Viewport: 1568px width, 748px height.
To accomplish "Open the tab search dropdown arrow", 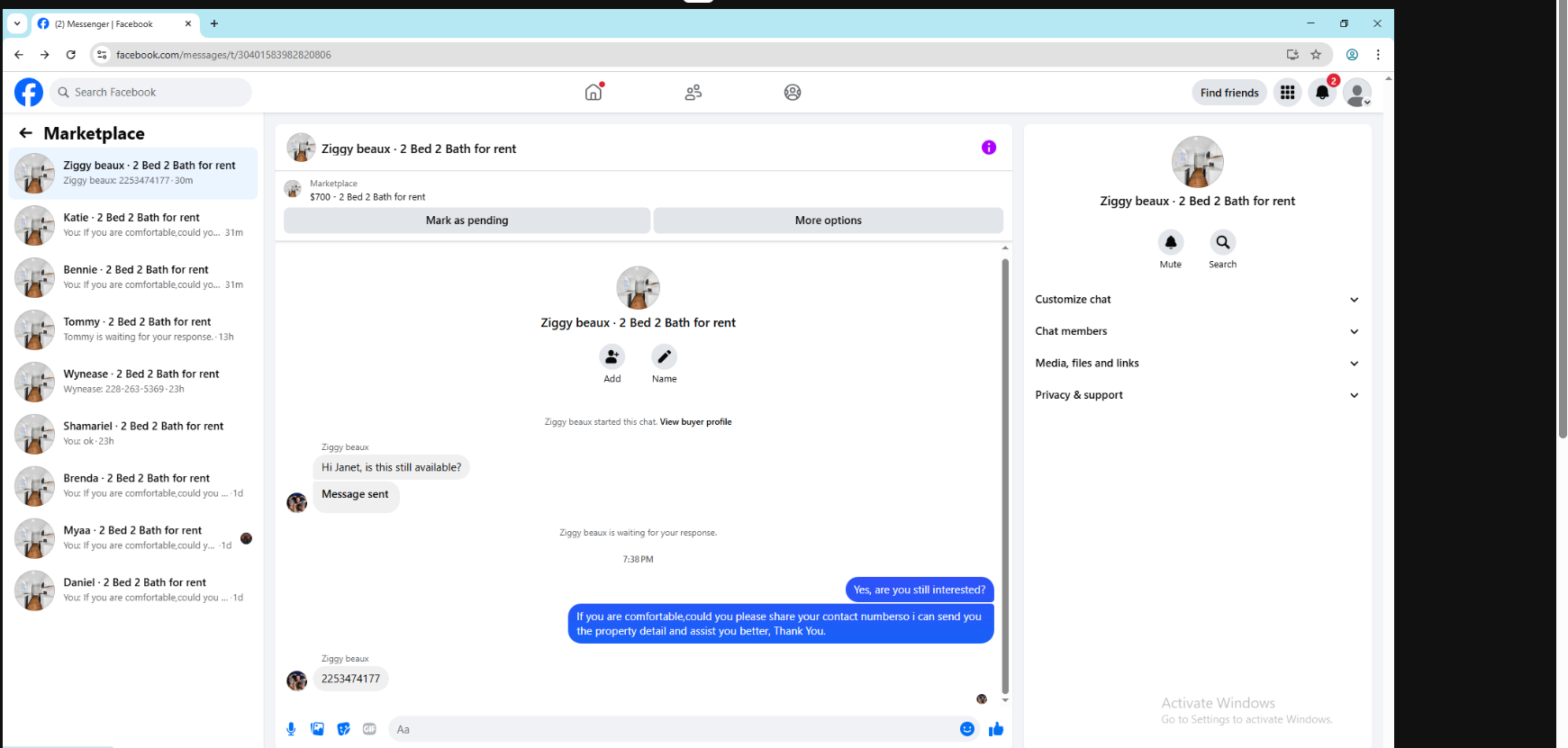I will click(17, 23).
